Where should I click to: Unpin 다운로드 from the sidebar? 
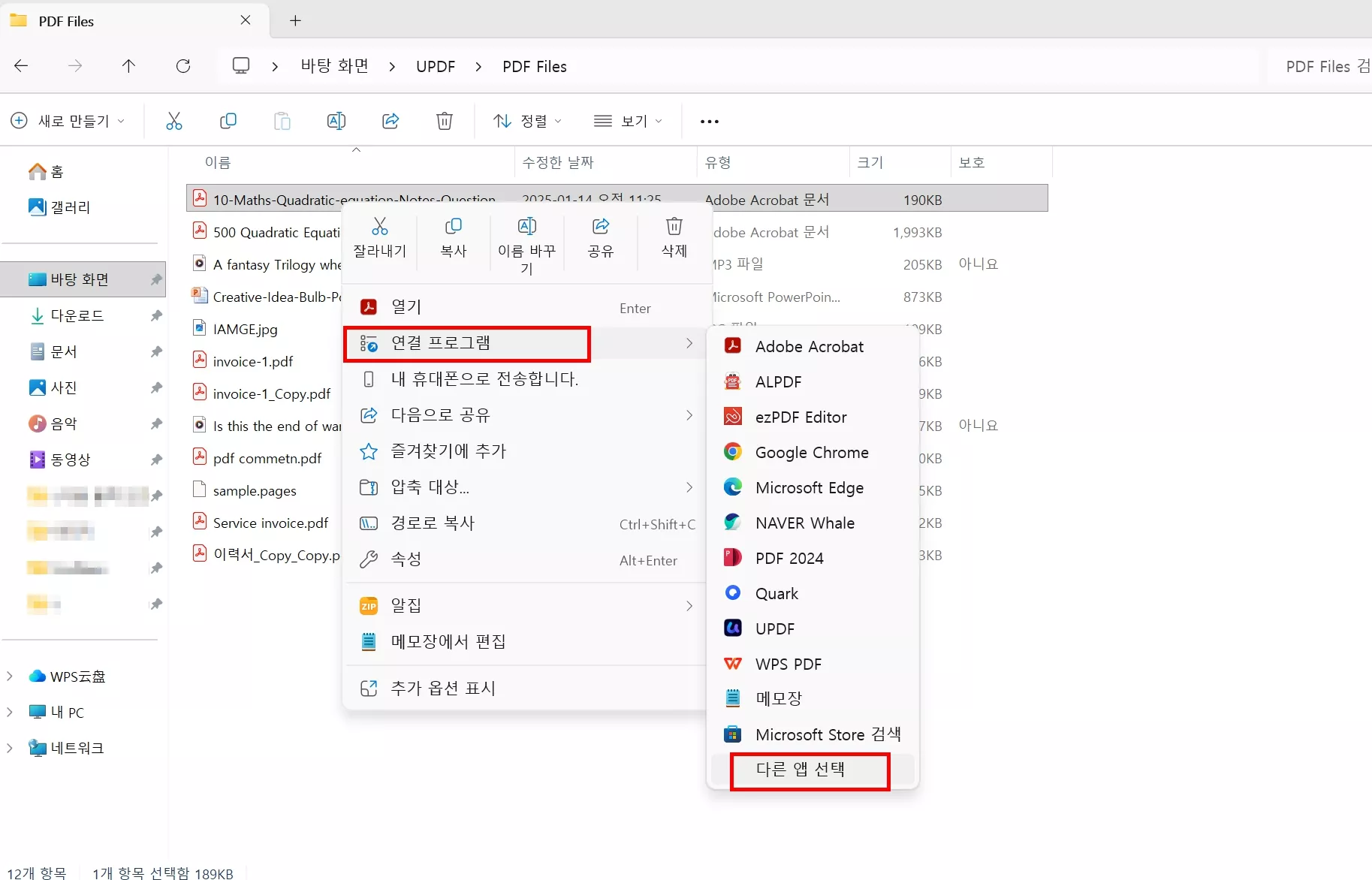(155, 316)
